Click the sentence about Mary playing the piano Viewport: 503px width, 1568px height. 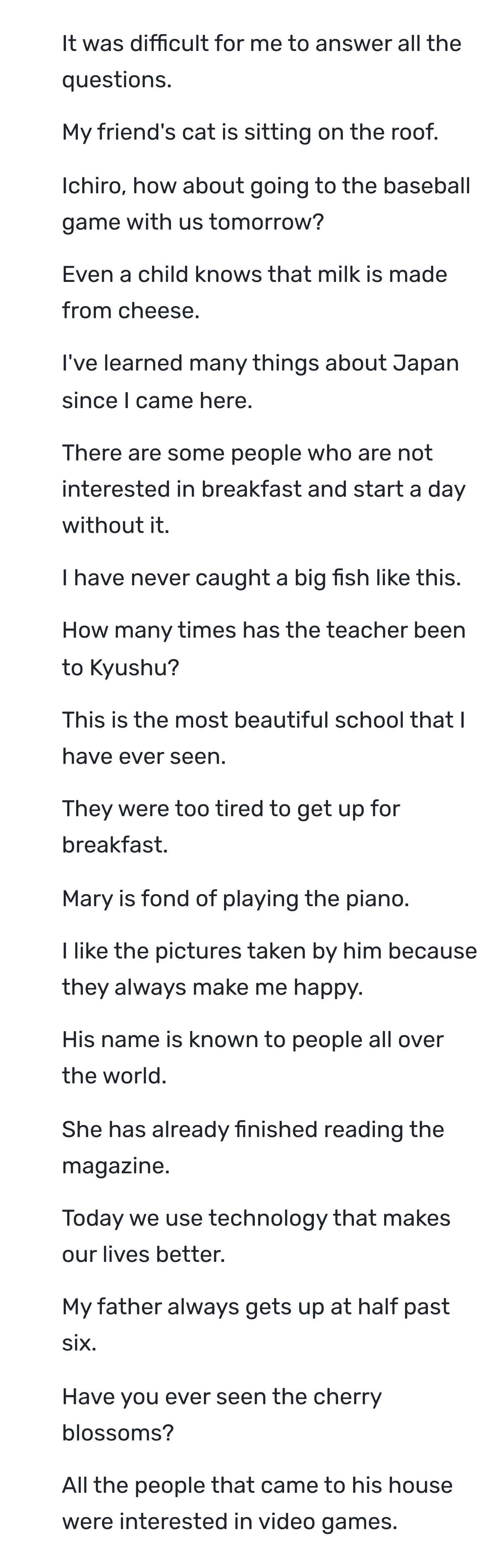click(236, 898)
